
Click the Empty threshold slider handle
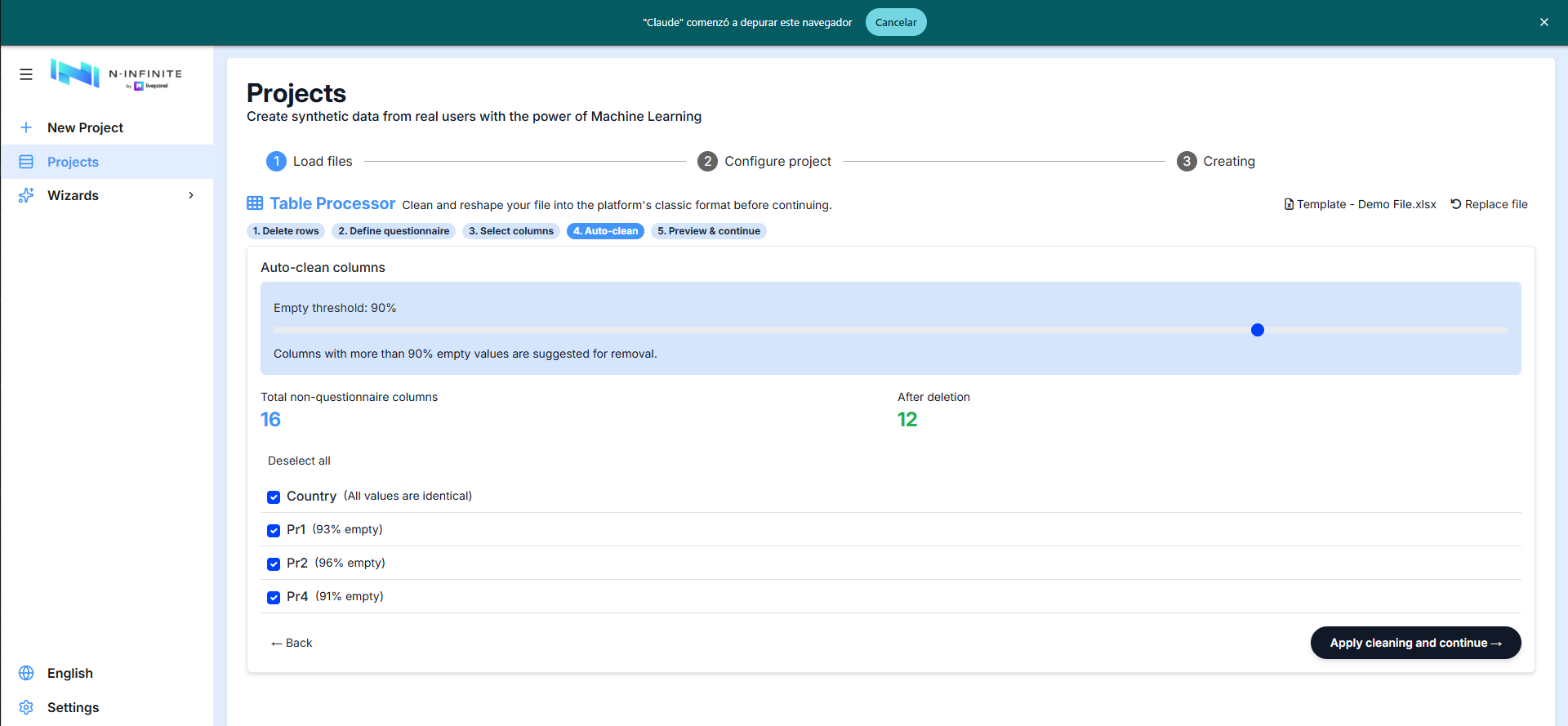click(1258, 330)
